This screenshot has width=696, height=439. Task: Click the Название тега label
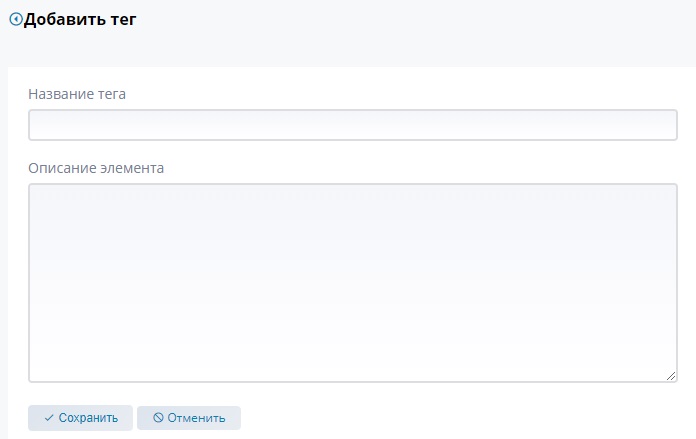77,94
